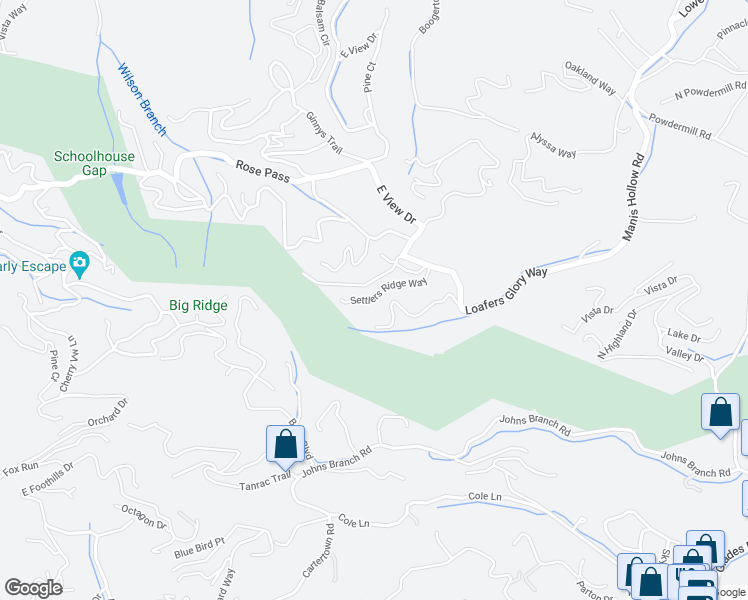Click the Blue Bird Pt label
This screenshot has width=748, height=600.
click(199, 548)
